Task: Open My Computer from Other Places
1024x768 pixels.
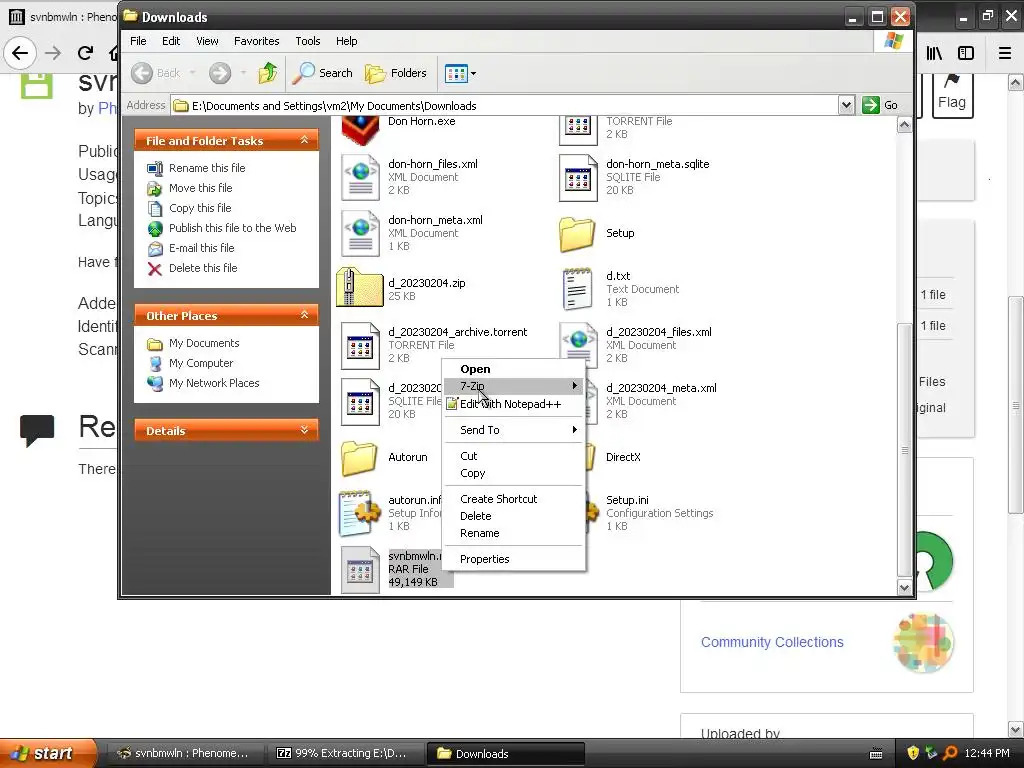Action: pyautogui.click(x=200, y=363)
